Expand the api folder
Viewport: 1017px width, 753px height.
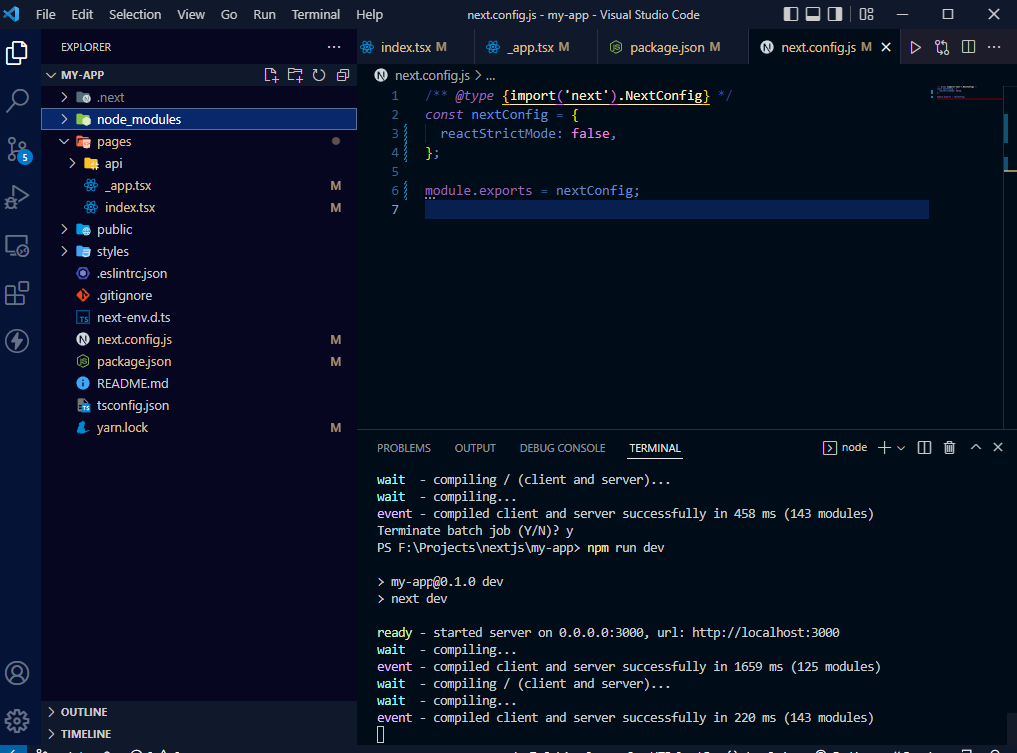click(x=72, y=163)
